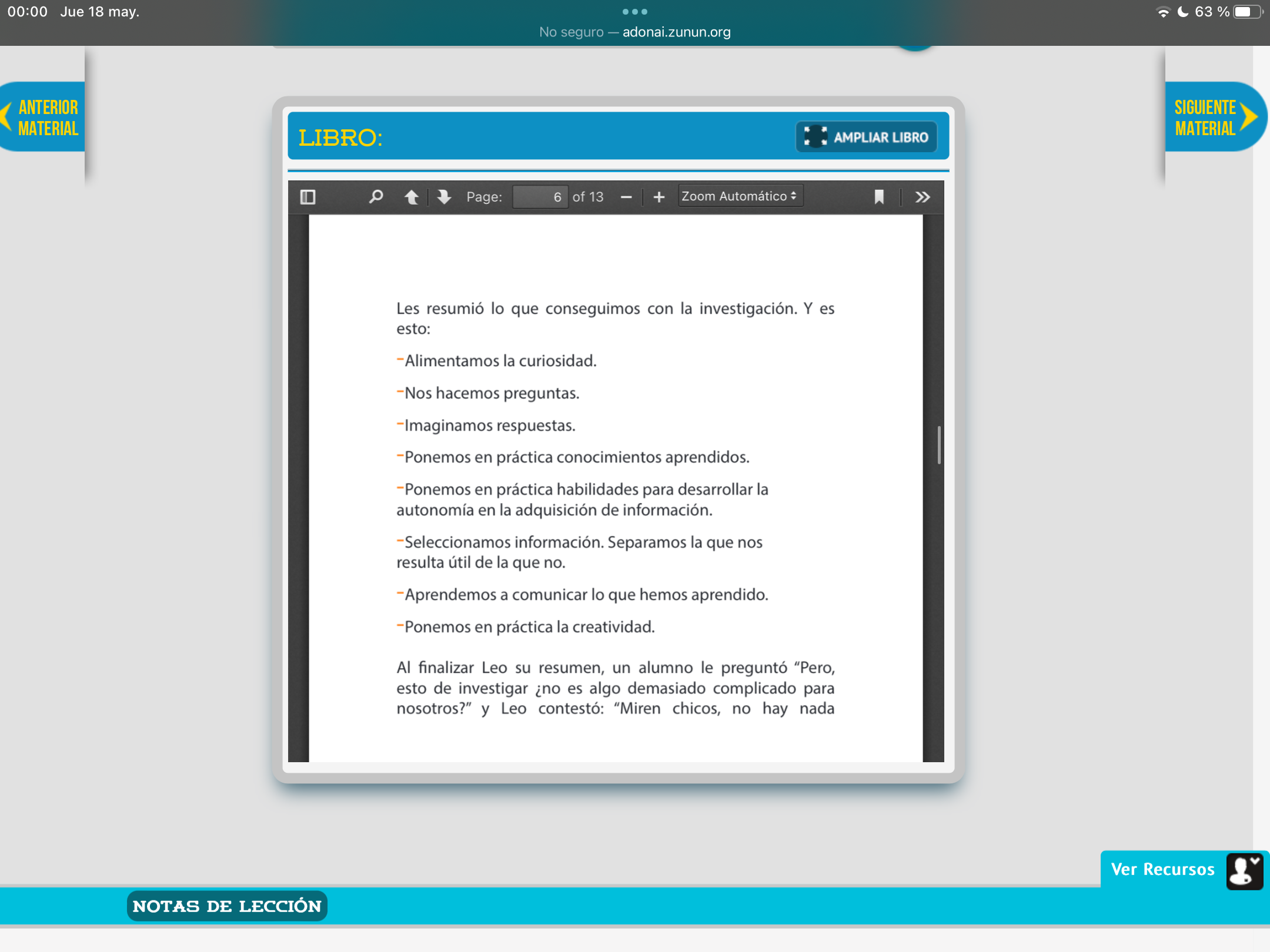The width and height of the screenshot is (1270, 952).
Task: Open PDF tools double-chevron menu
Action: [x=923, y=197]
